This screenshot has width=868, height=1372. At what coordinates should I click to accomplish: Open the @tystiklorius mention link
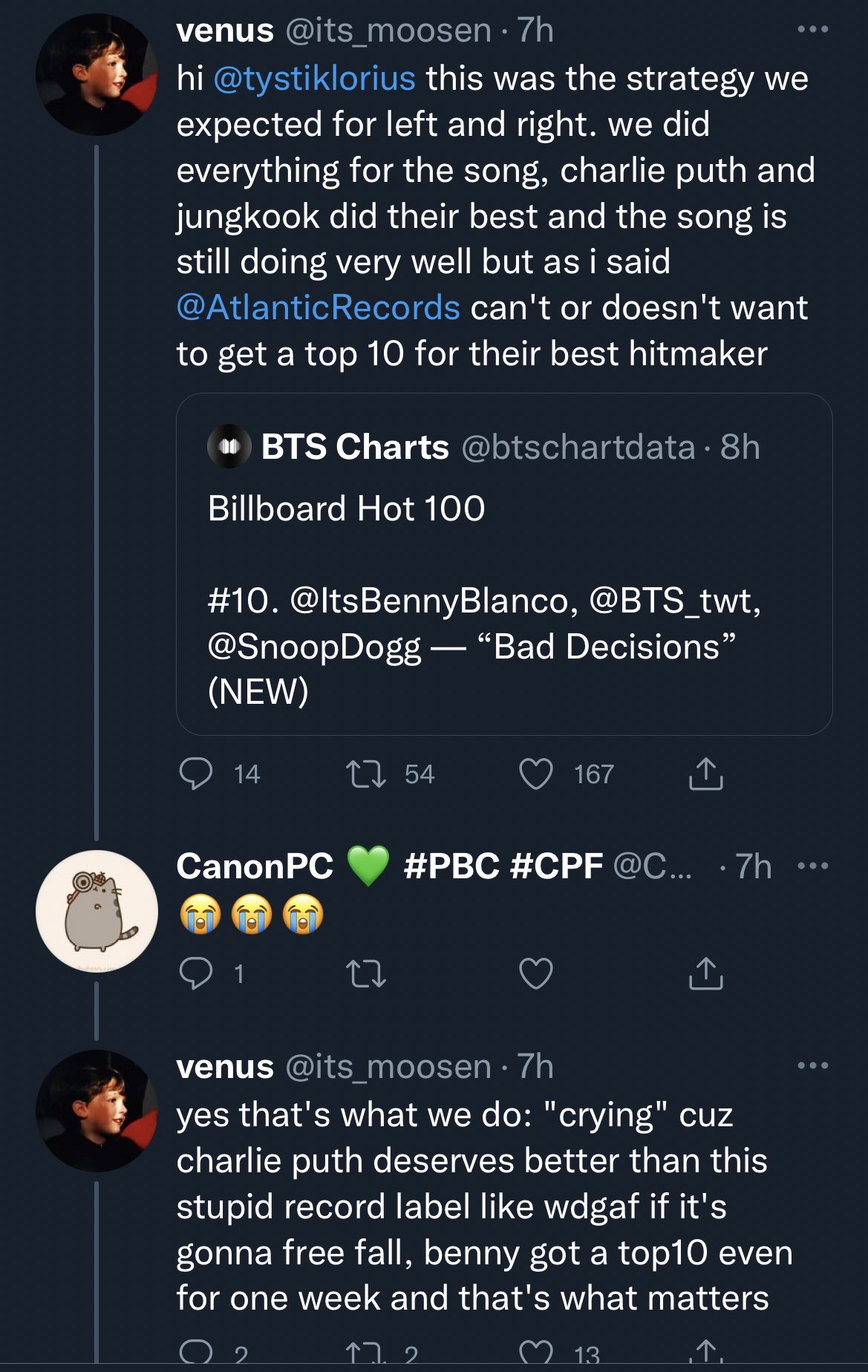(x=314, y=78)
